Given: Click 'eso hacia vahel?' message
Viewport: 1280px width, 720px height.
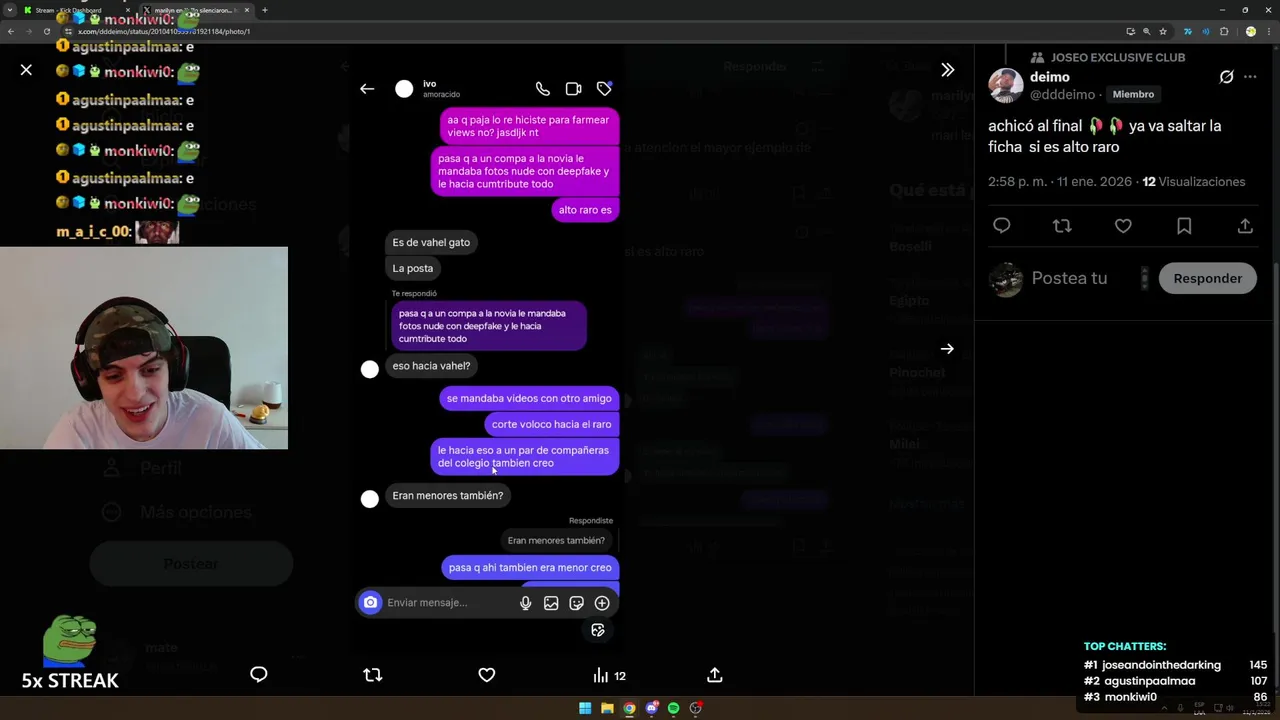Looking at the screenshot, I should click(x=431, y=366).
